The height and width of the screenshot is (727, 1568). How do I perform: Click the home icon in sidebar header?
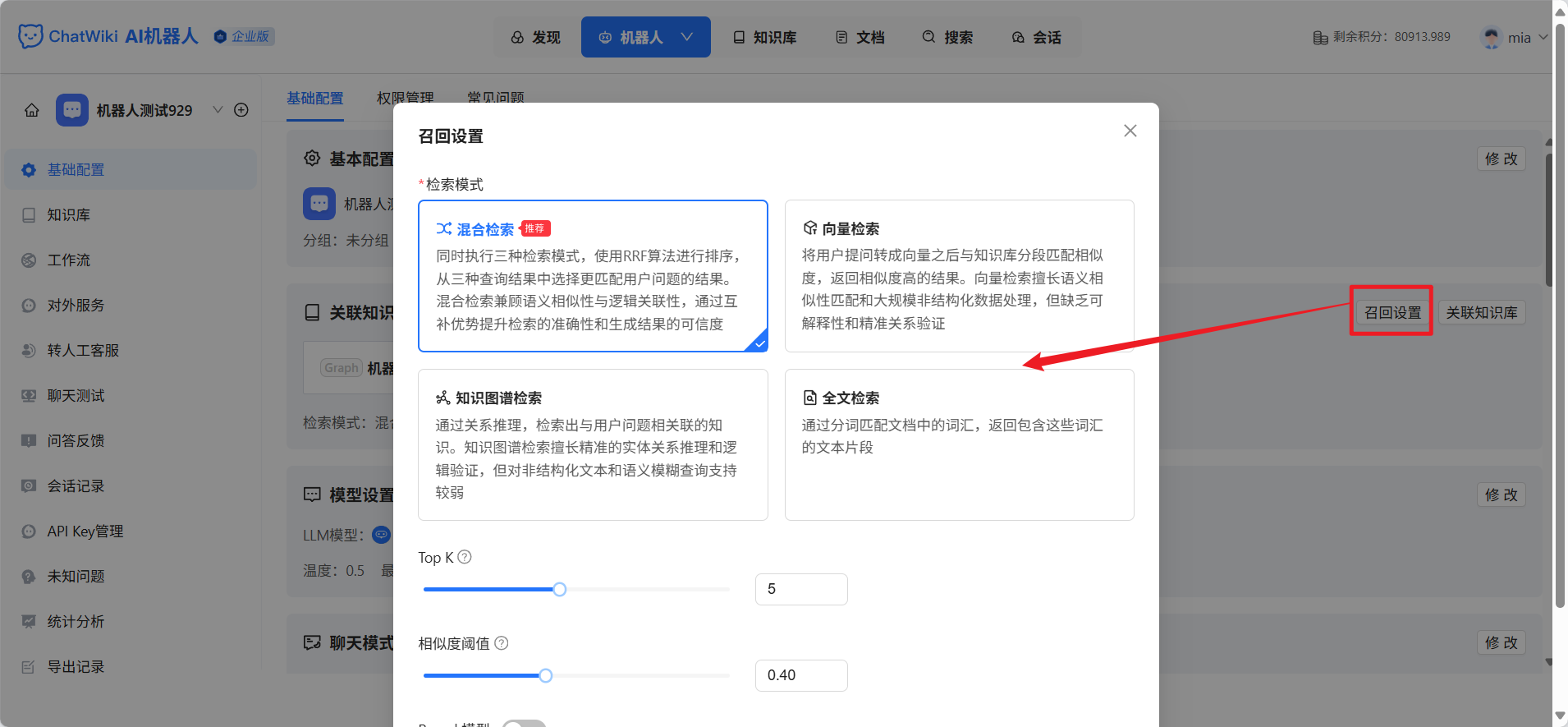point(32,110)
